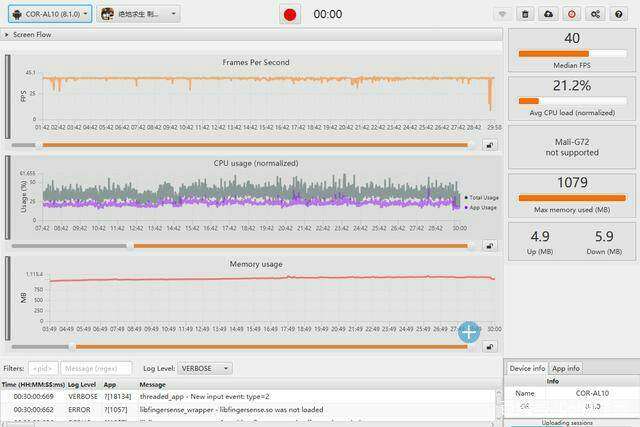
Task: Click the blue plus floating button
Action: (468, 332)
